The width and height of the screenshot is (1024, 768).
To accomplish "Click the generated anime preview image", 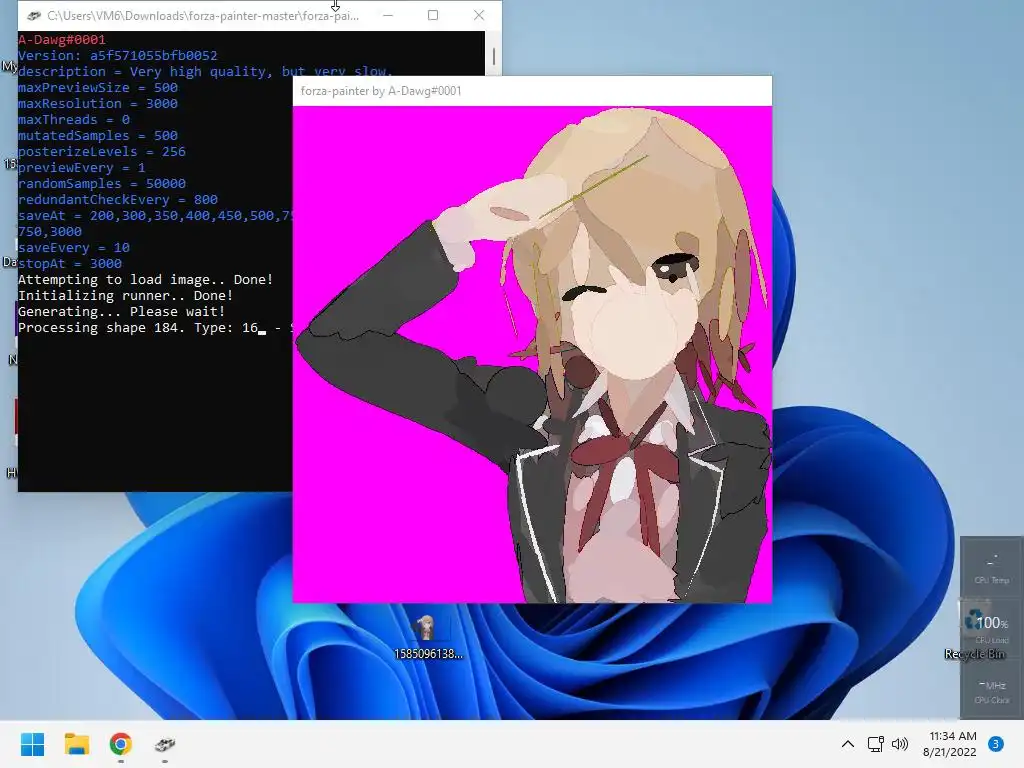I will click(x=532, y=354).
